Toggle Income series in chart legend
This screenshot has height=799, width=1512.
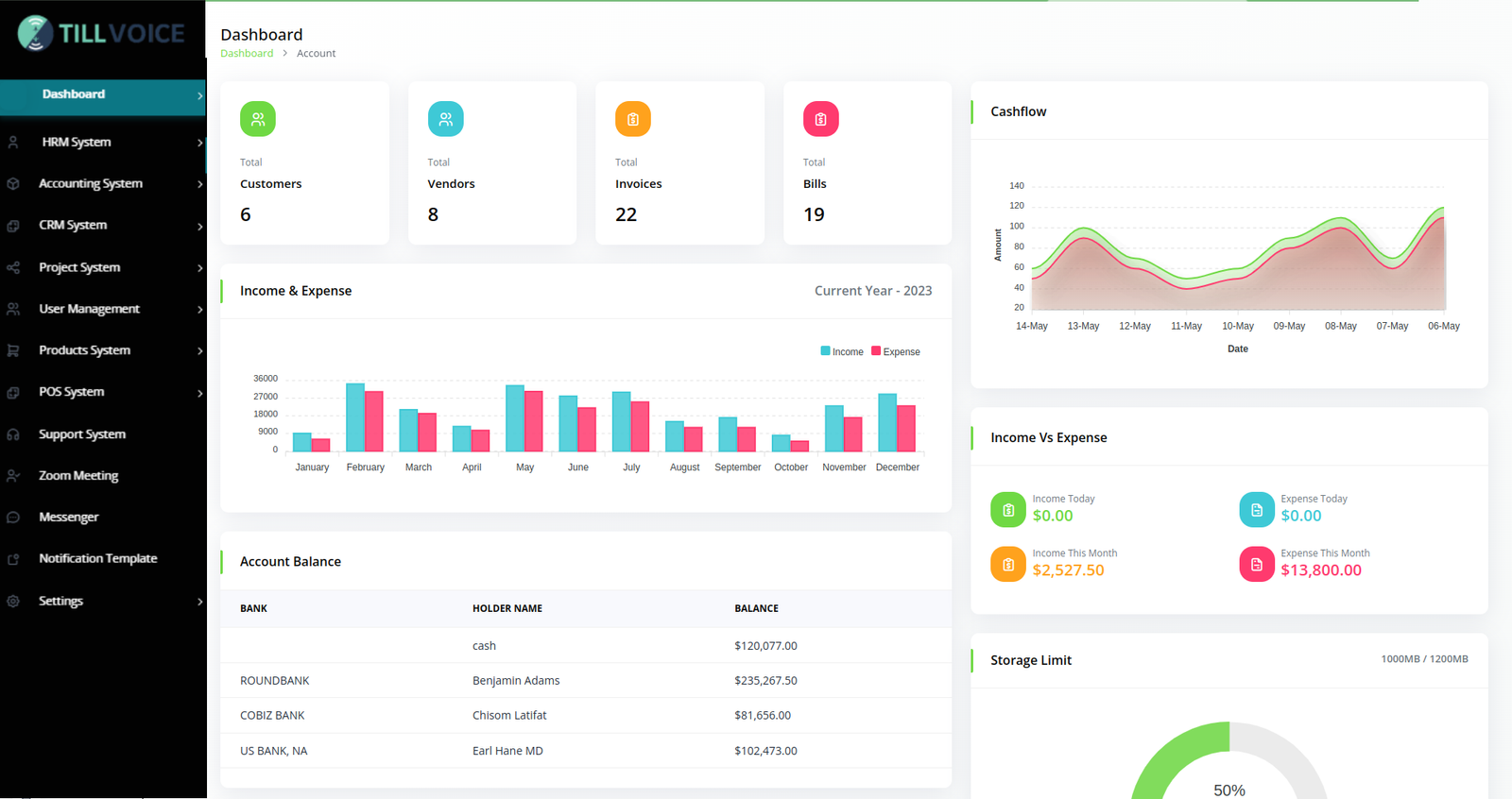coord(842,351)
